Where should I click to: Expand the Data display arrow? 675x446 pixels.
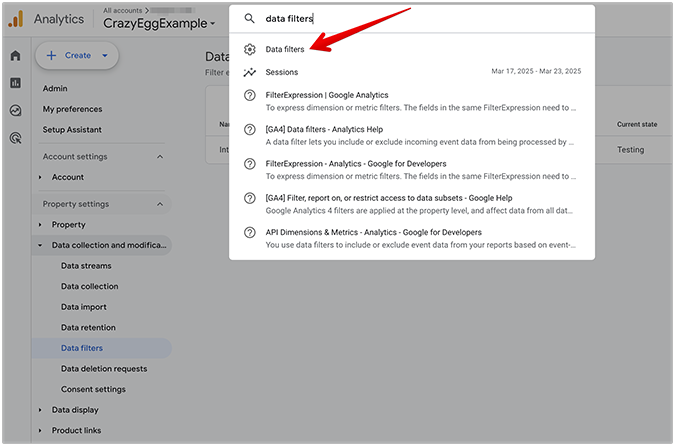(x=40, y=410)
